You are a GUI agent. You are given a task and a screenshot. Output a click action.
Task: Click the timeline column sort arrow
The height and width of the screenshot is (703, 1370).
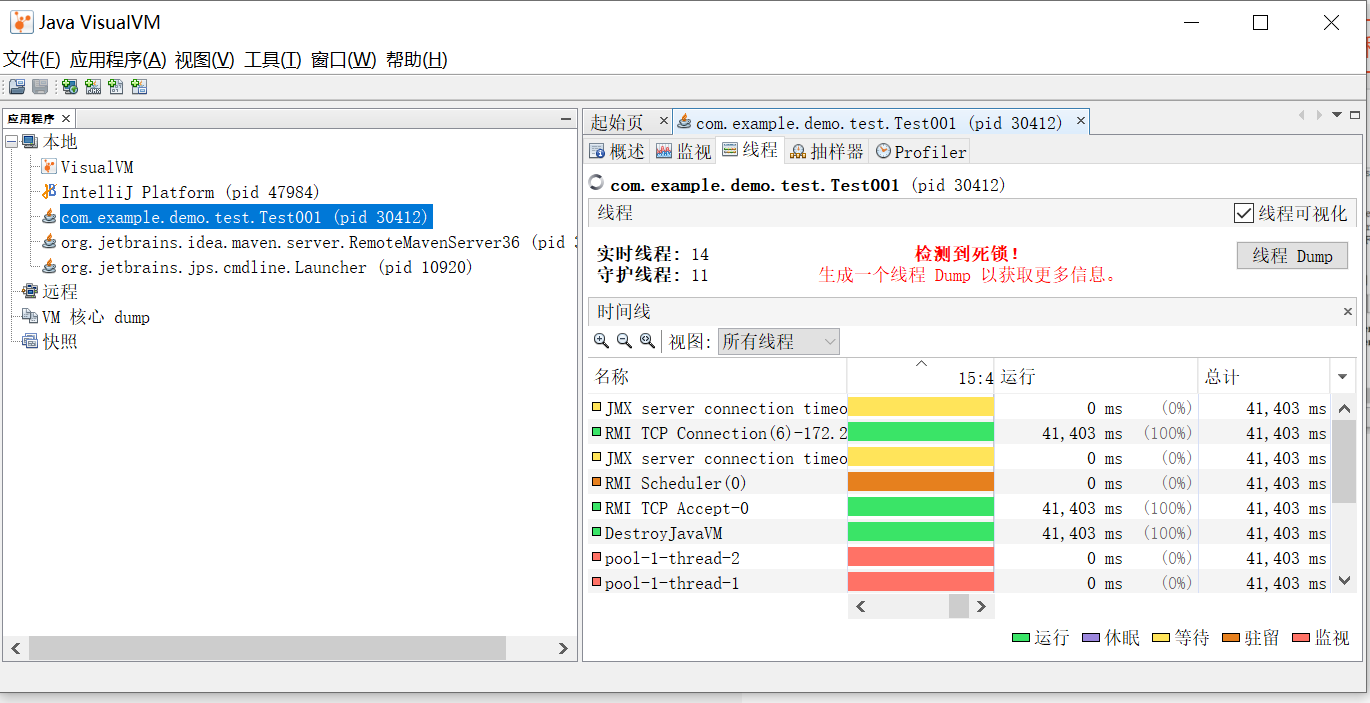tap(922, 364)
